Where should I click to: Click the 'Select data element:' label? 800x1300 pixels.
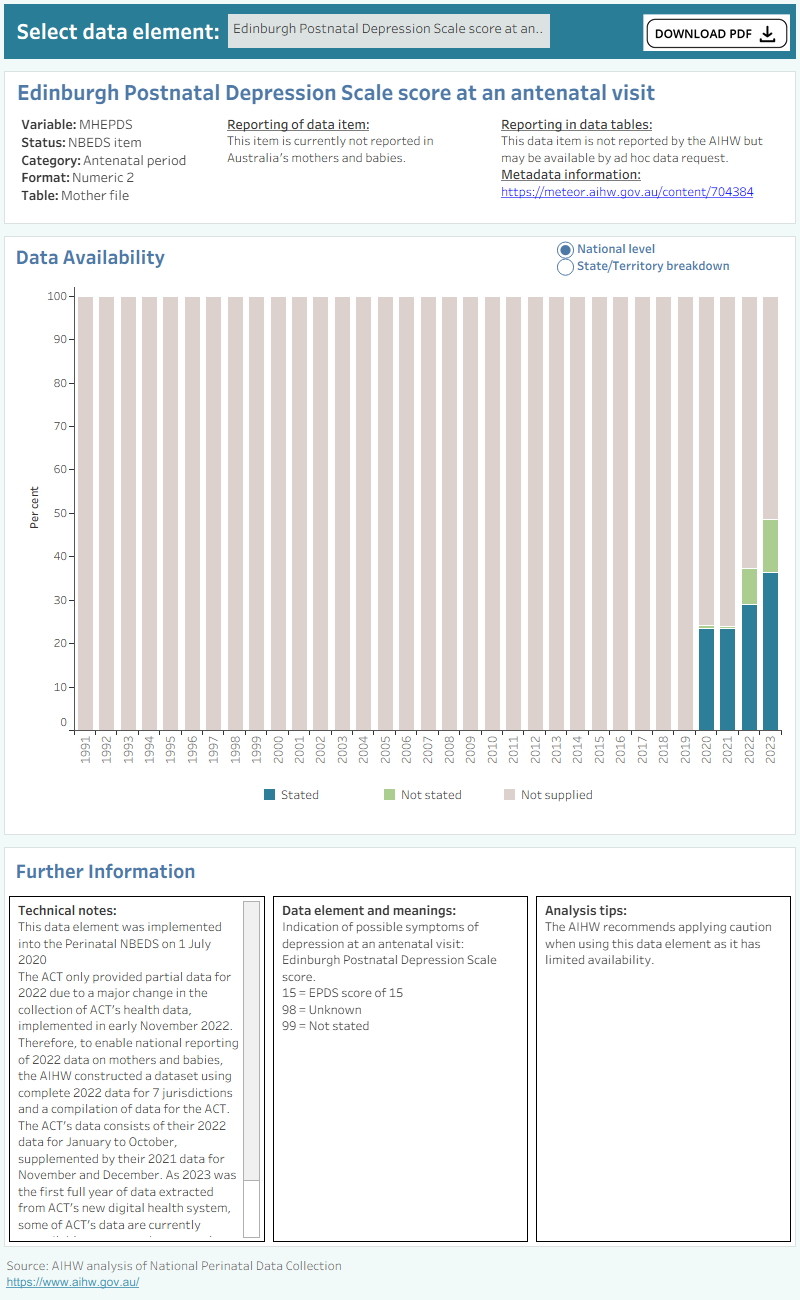(118, 31)
